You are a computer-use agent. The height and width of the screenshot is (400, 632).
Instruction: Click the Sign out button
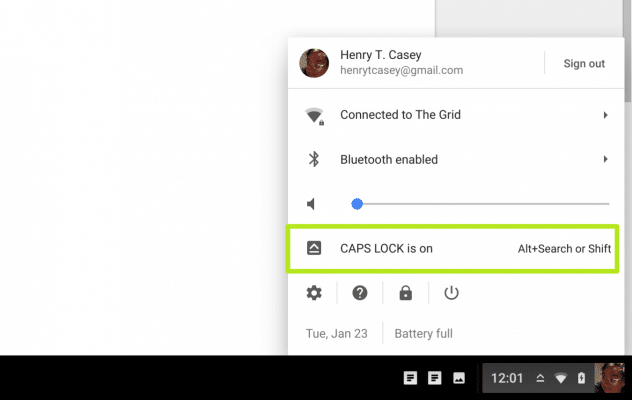coord(583,64)
